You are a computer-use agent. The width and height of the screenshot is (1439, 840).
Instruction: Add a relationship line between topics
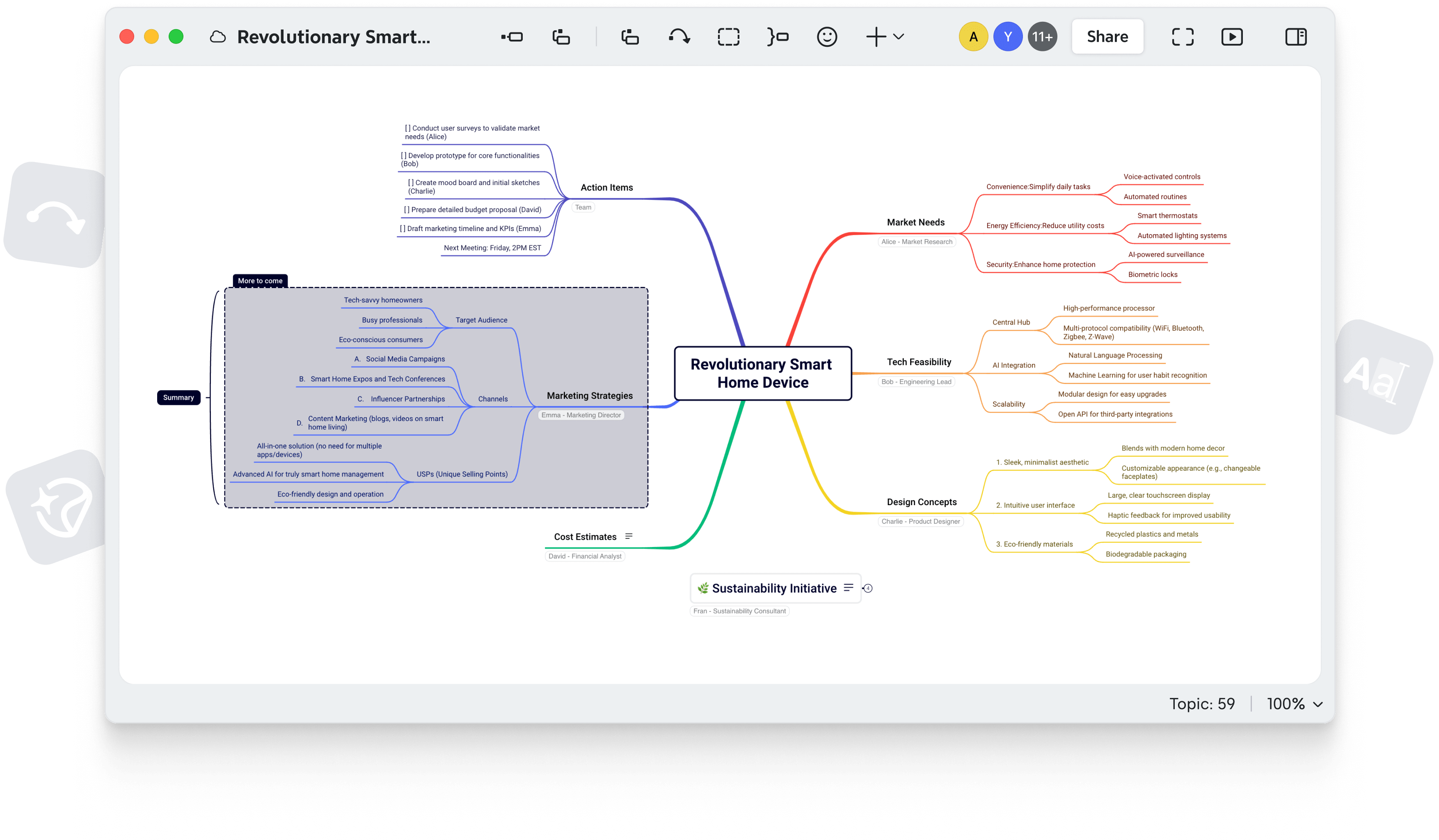click(679, 36)
